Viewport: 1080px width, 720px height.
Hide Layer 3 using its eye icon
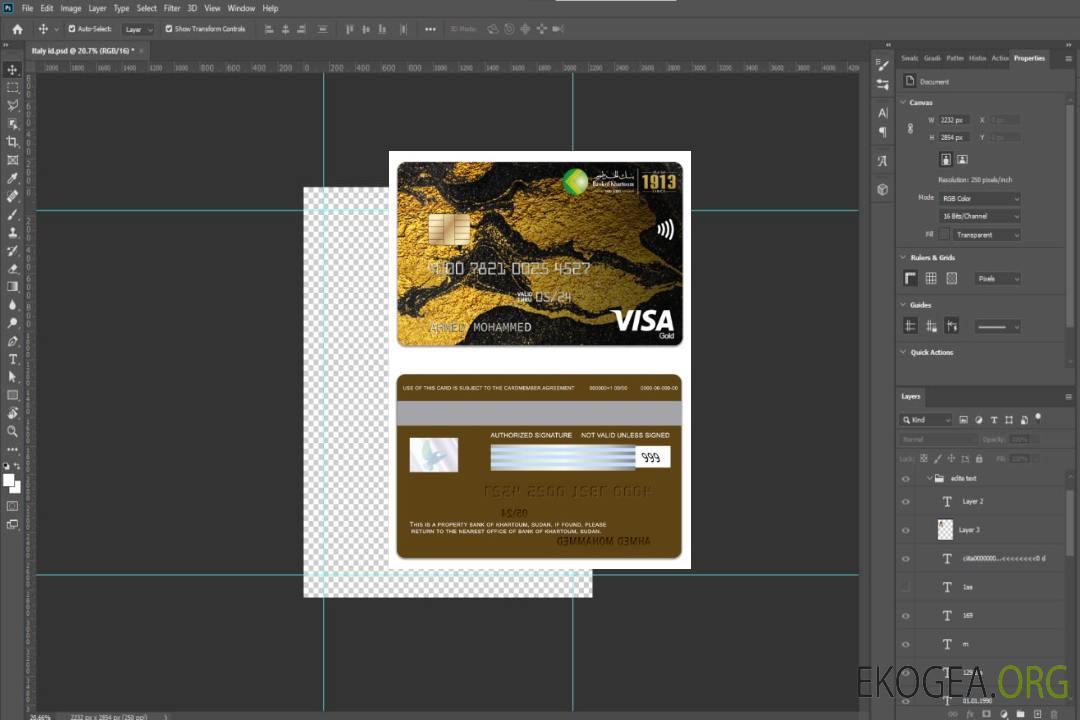point(906,530)
